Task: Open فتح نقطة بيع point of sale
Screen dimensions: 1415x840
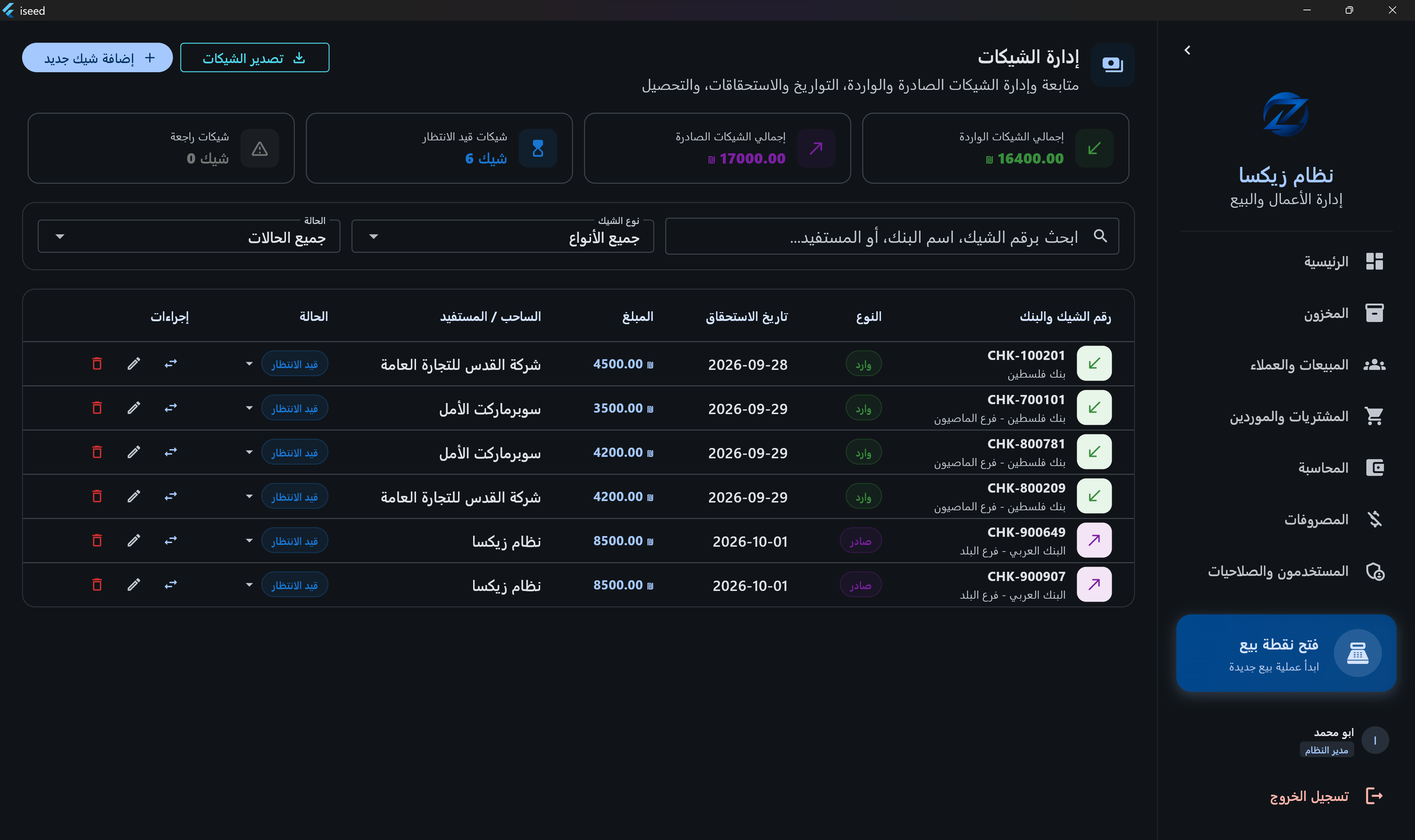Action: coord(1286,652)
